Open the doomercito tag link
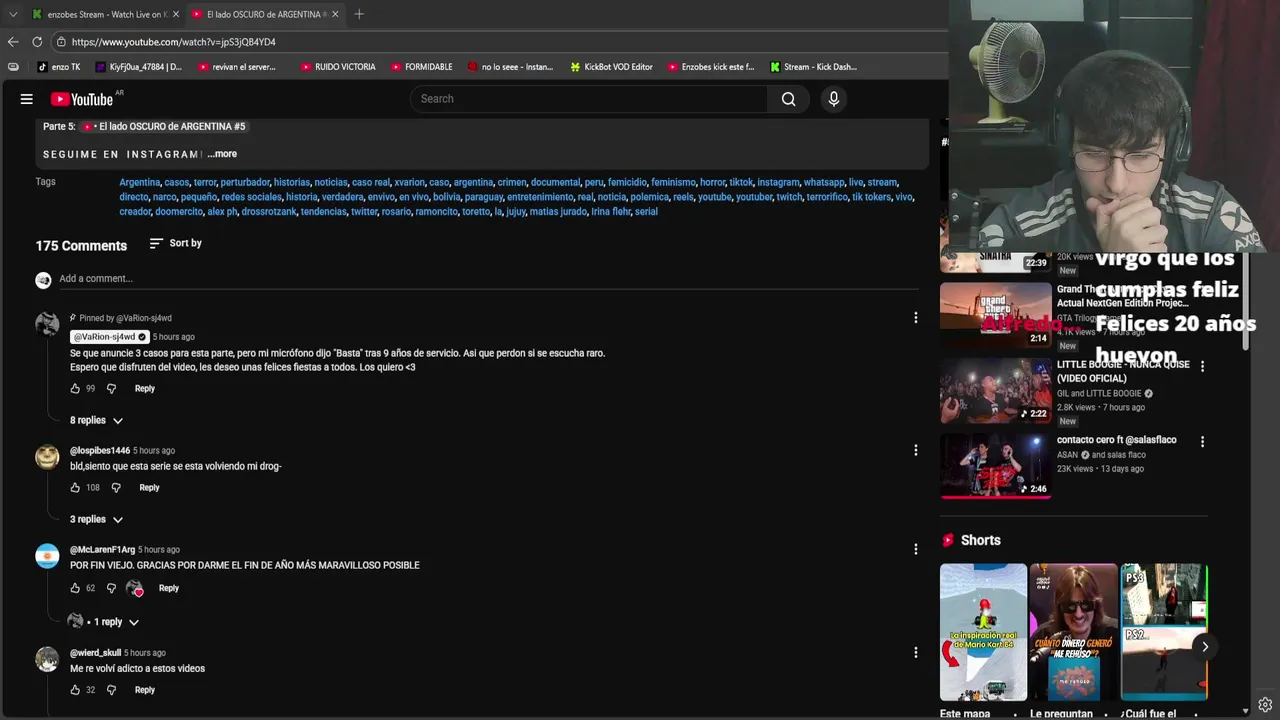Screen dimensions: 1280x720 pyautogui.click(x=179, y=212)
